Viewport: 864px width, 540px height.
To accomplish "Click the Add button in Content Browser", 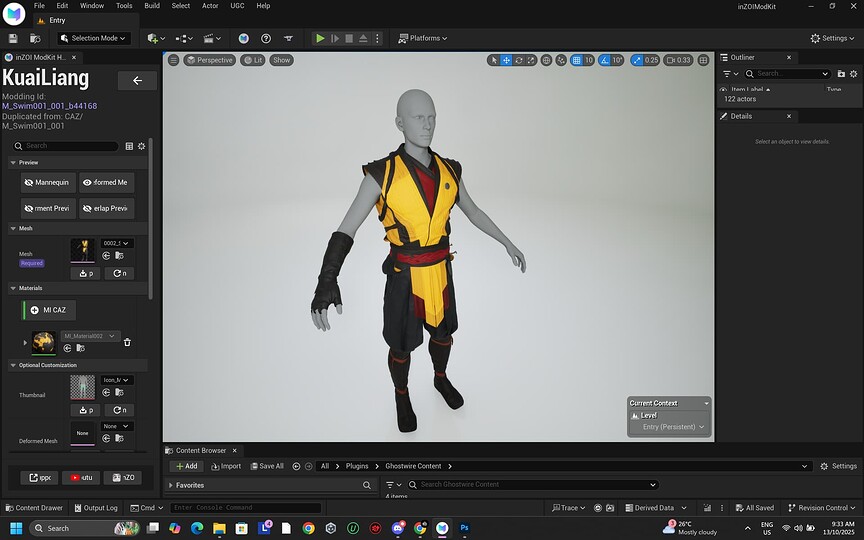I will tap(187, 466).
